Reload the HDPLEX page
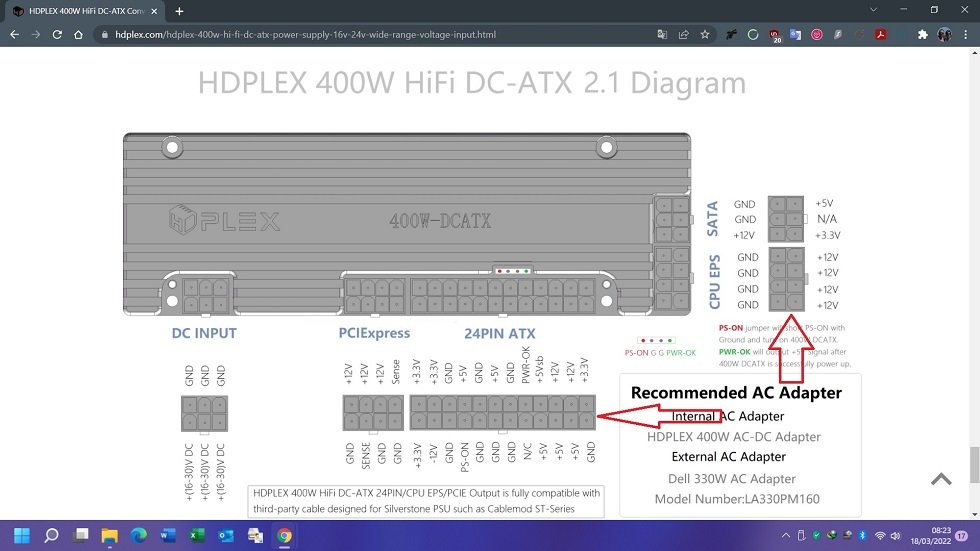Viewport: 980px width, 551px height. point(57,34)
